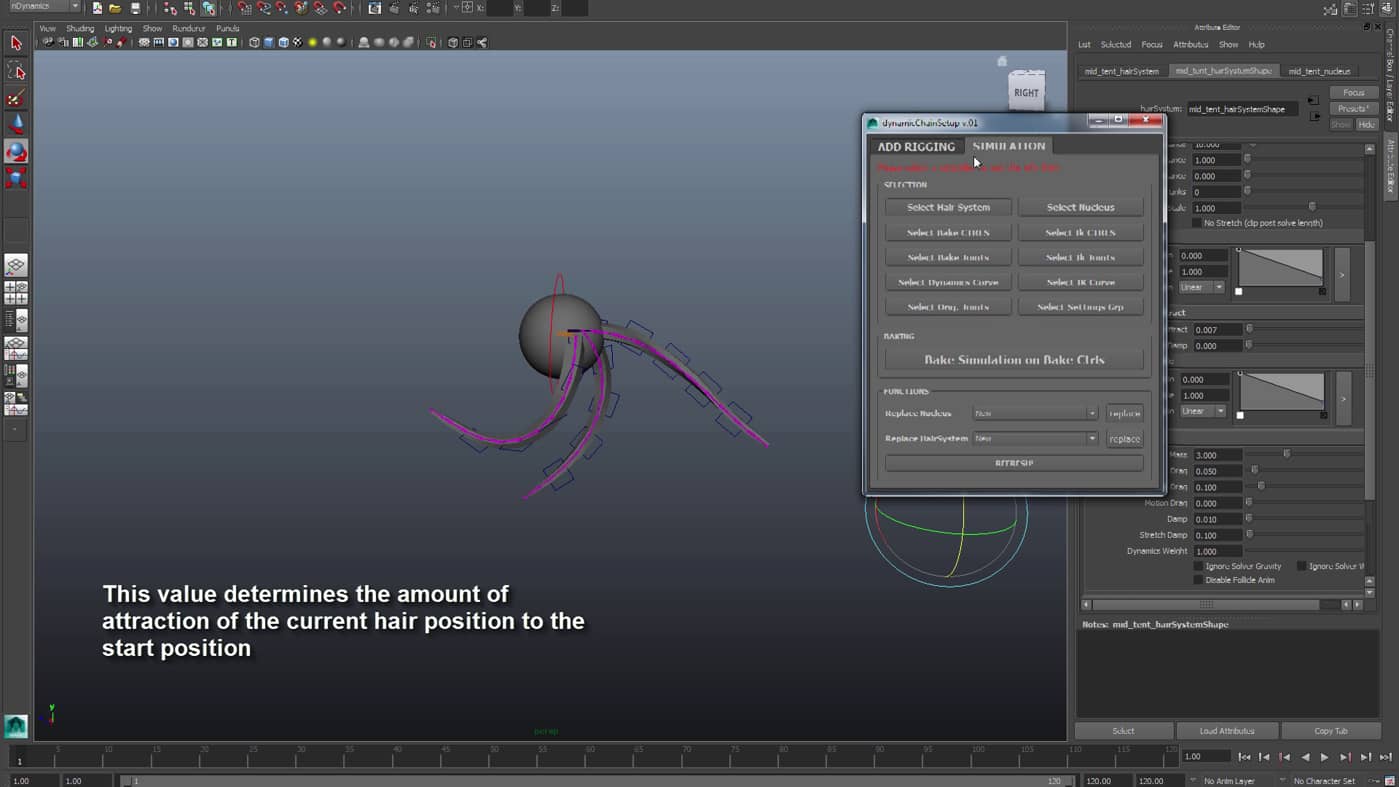Switch to ADD RIGGING tab
Image resolution: width=1399 pixels, height=787 pixels.
(916, 147)
